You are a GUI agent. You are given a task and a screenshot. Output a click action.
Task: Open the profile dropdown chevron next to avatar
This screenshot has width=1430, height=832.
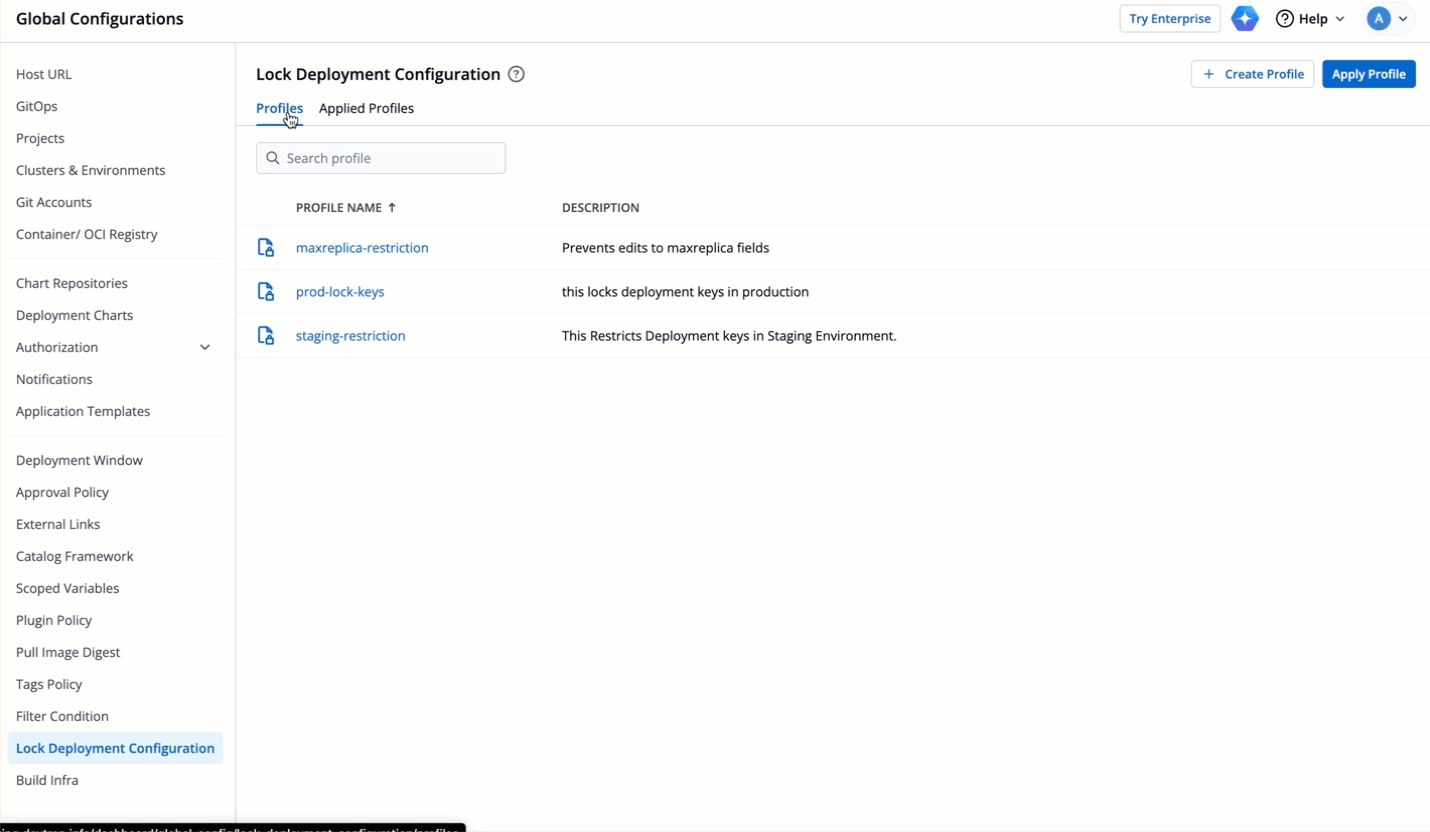click(x=1403, y=19)
